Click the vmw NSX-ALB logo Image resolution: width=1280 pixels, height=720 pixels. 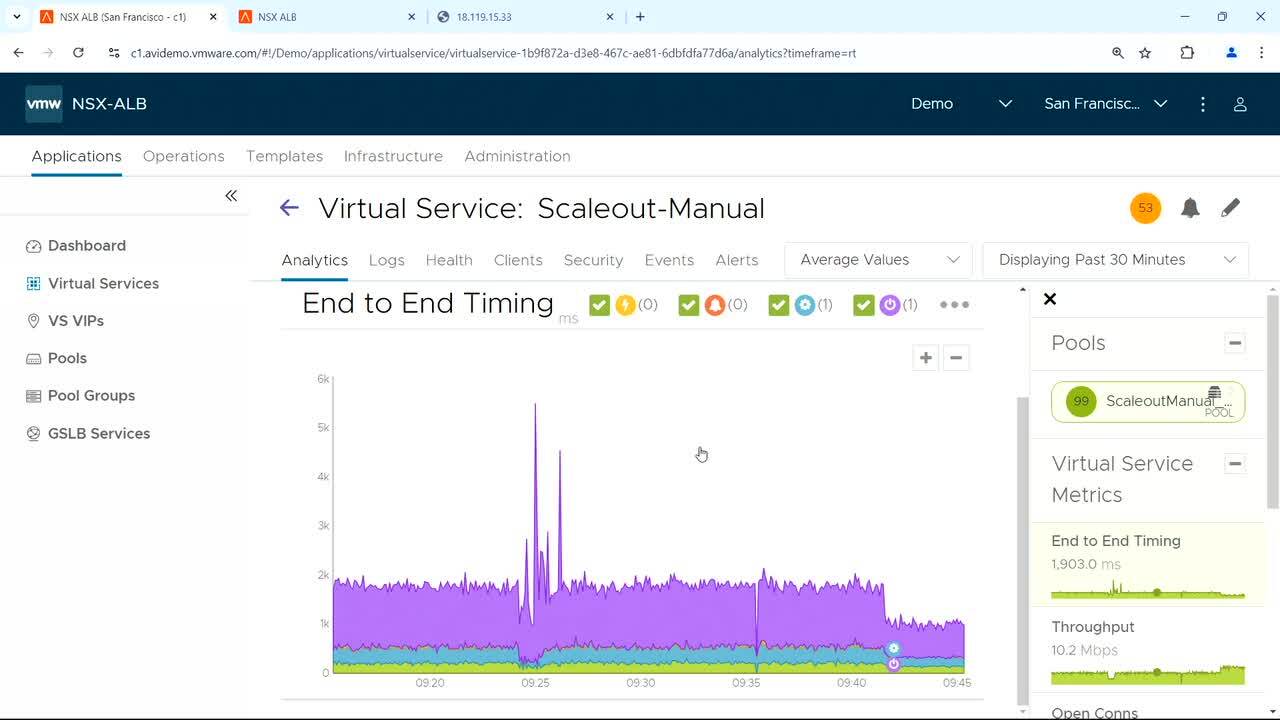[86, 104]
